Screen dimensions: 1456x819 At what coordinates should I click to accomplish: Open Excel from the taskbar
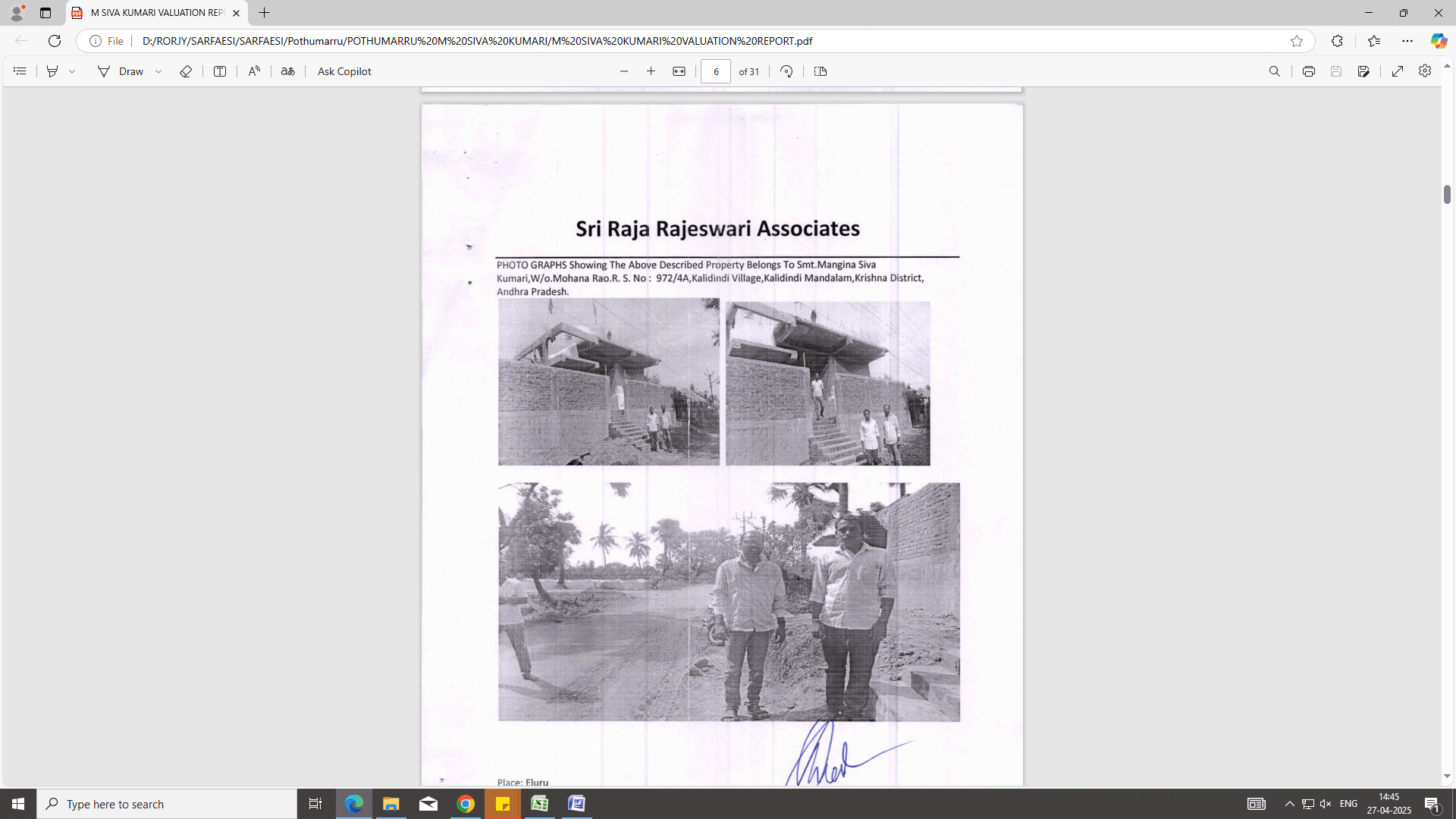pyautogui.click(x=539, y=804)
